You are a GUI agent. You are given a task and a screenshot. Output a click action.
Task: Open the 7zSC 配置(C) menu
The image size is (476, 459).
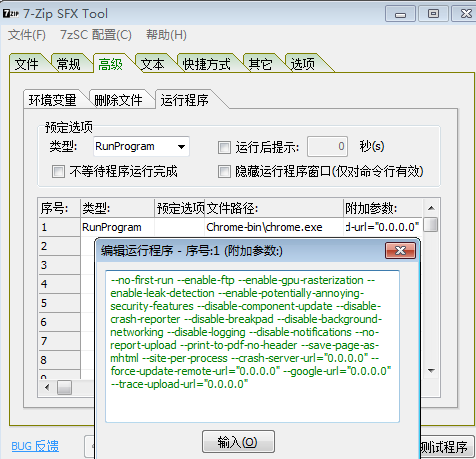pyautogui.click(x=96, y=35)
